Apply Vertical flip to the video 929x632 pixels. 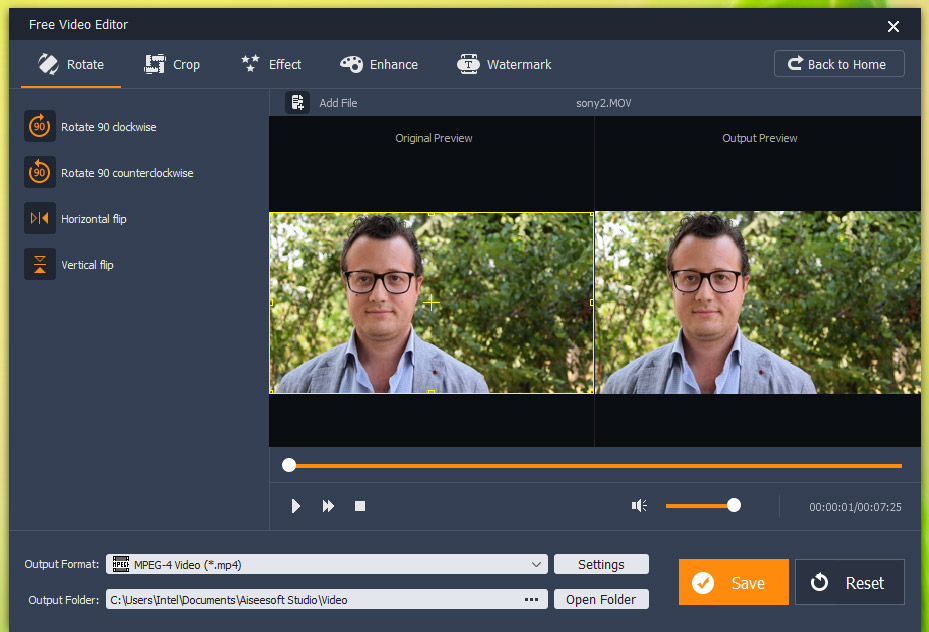click(39, 265)
